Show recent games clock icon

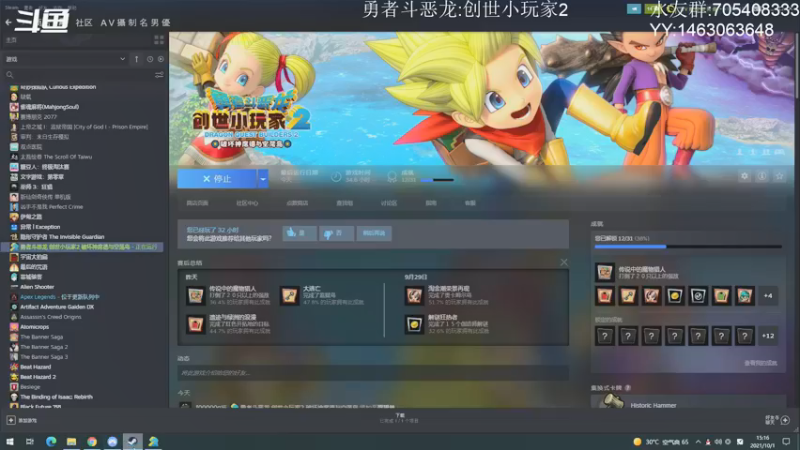pos(150,59)
